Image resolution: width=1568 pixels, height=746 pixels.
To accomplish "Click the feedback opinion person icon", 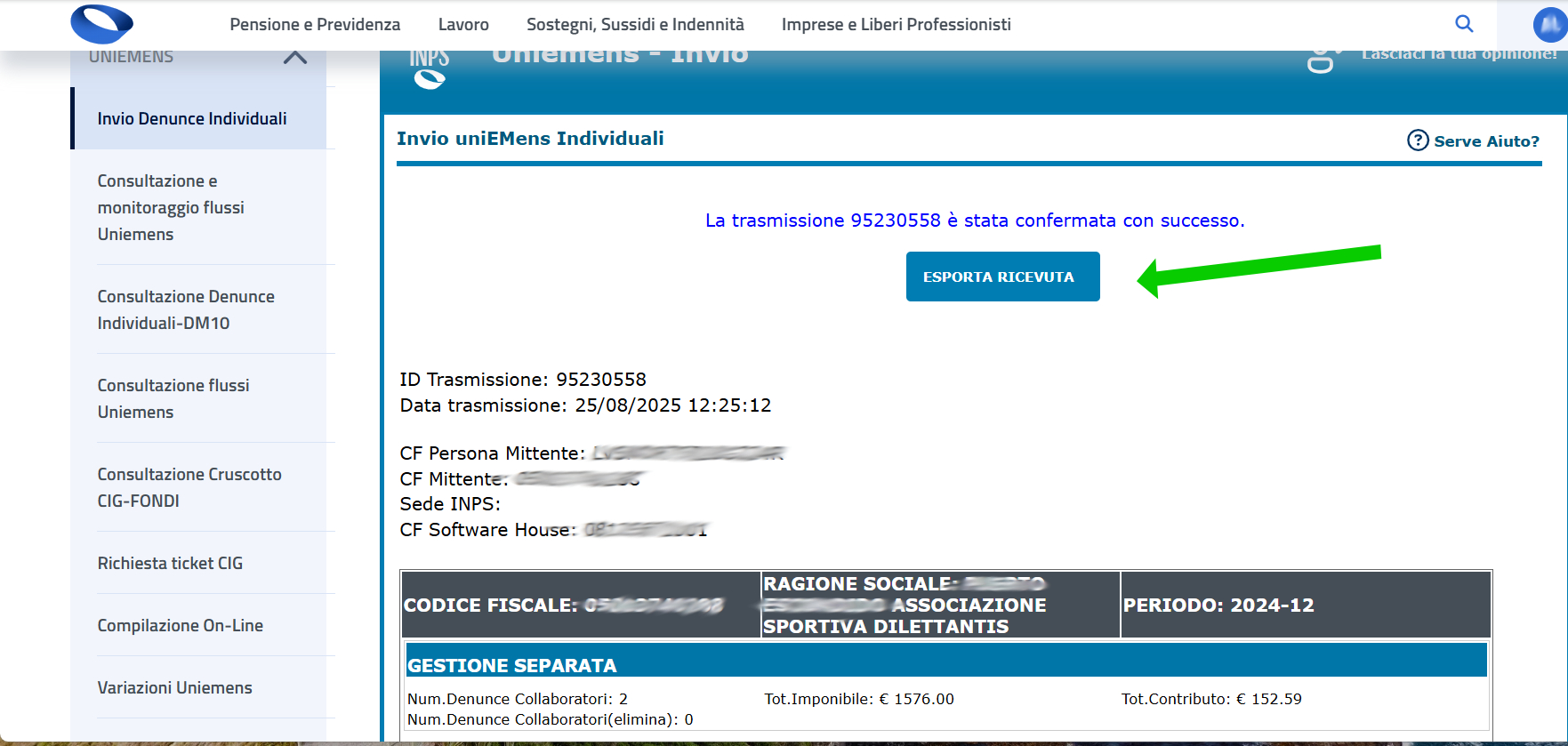I will [x=1322, y=60].
